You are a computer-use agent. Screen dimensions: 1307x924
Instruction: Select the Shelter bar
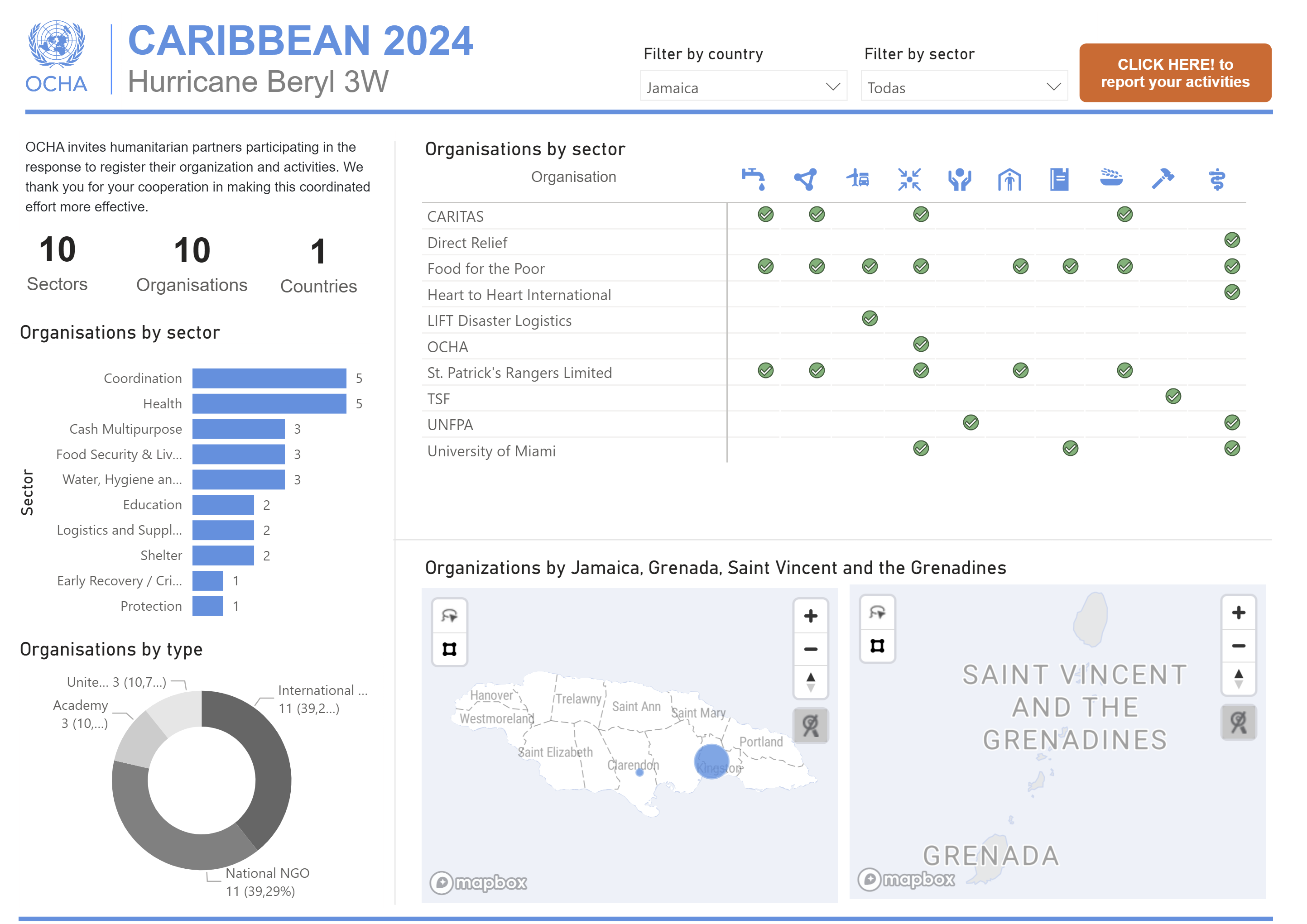[x=223, y=555]
